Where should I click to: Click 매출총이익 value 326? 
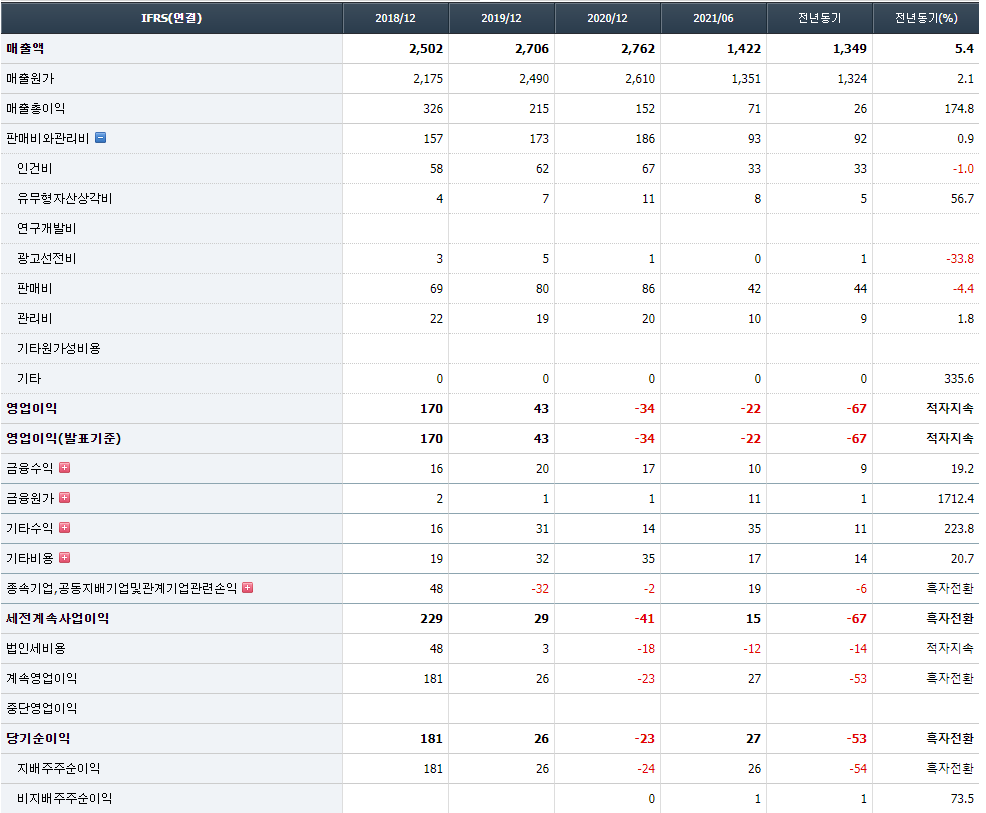tap(433, 109)
